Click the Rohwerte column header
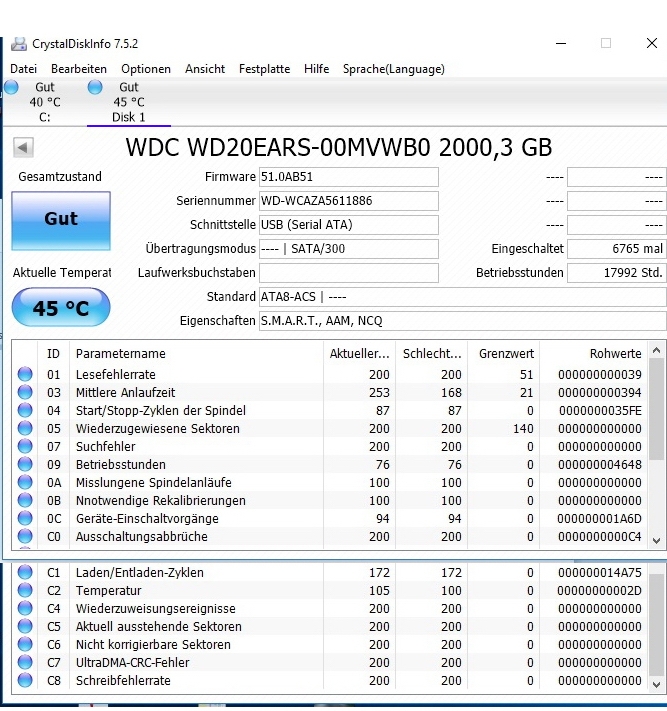This screenshot has width=667, height=711. [x=594, y=354]
